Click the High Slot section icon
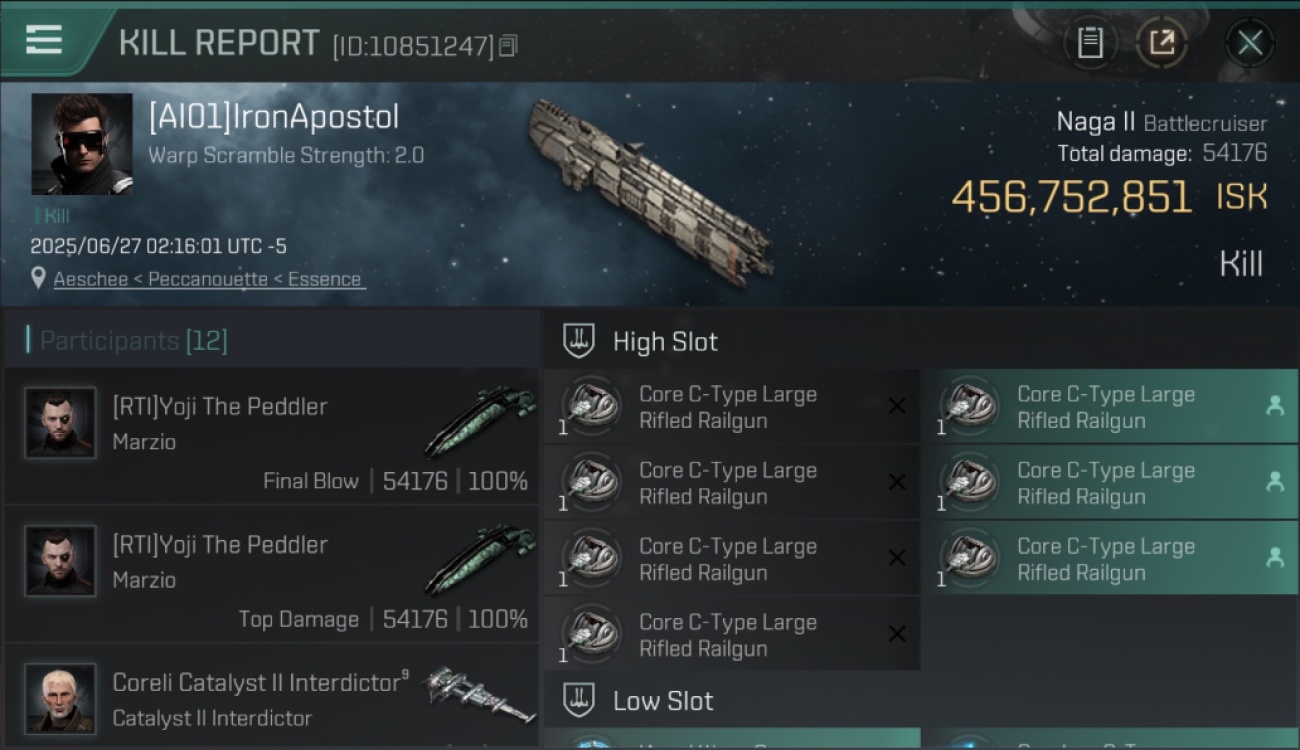Screen dimensions: 1300x750 579,341
